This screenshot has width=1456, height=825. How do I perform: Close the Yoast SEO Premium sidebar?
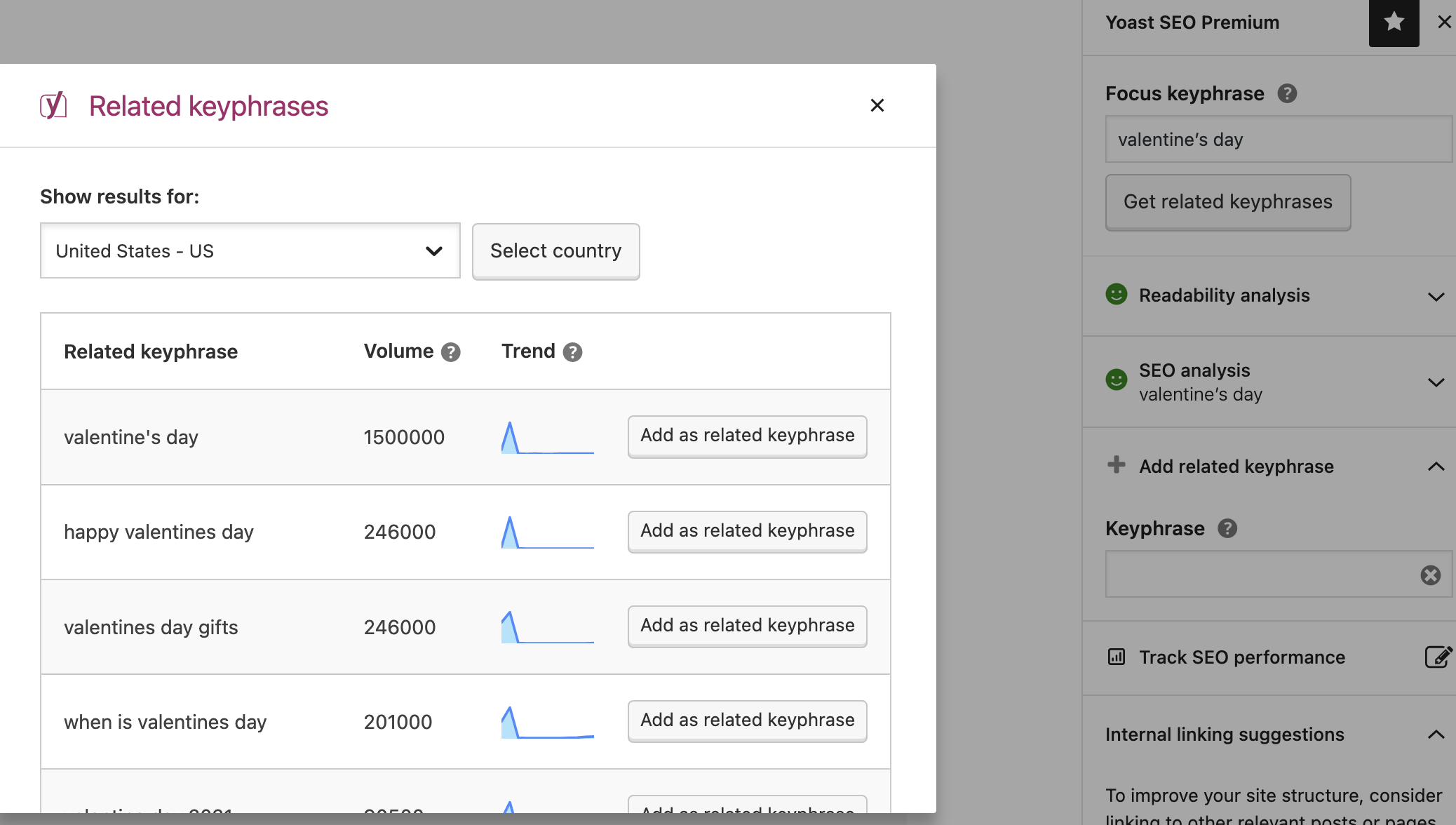click(1444, 22)
